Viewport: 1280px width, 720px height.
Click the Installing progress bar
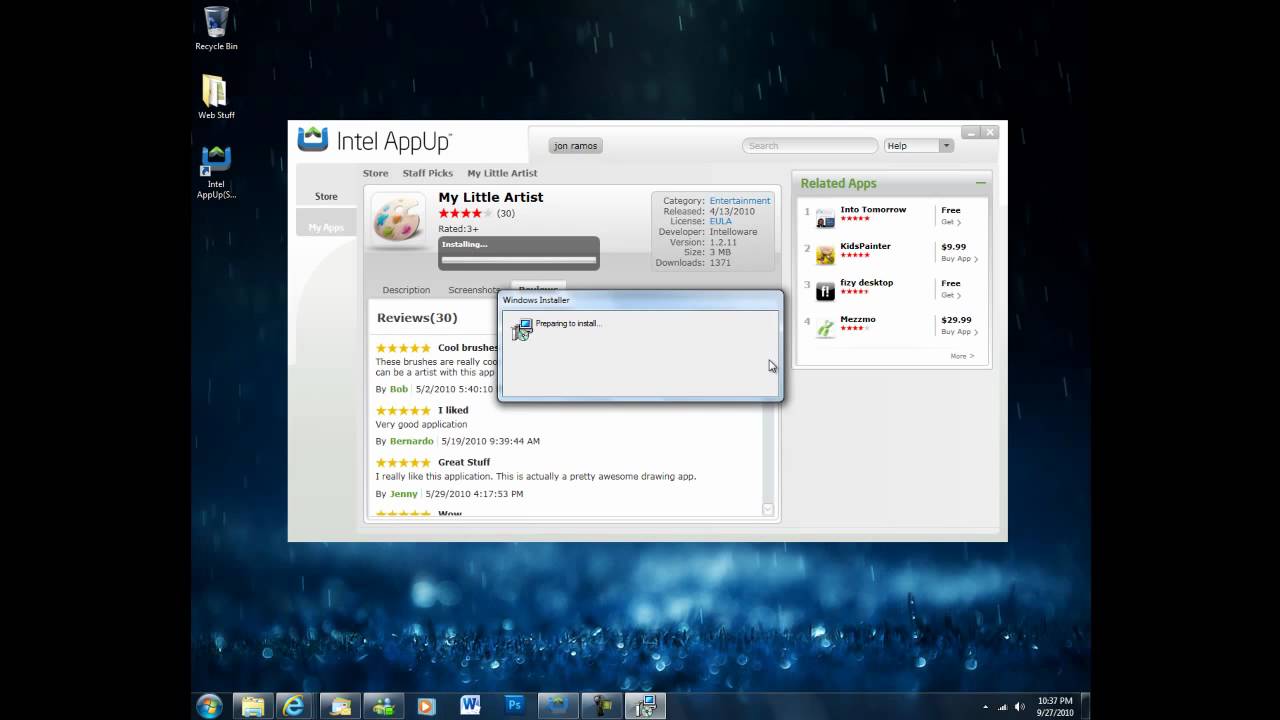tap(519, 260)
